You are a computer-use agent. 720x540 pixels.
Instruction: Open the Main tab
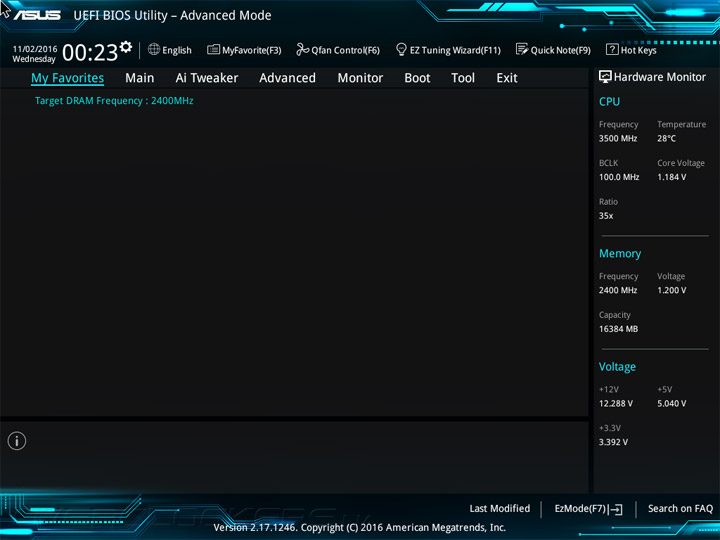(140, 78)
